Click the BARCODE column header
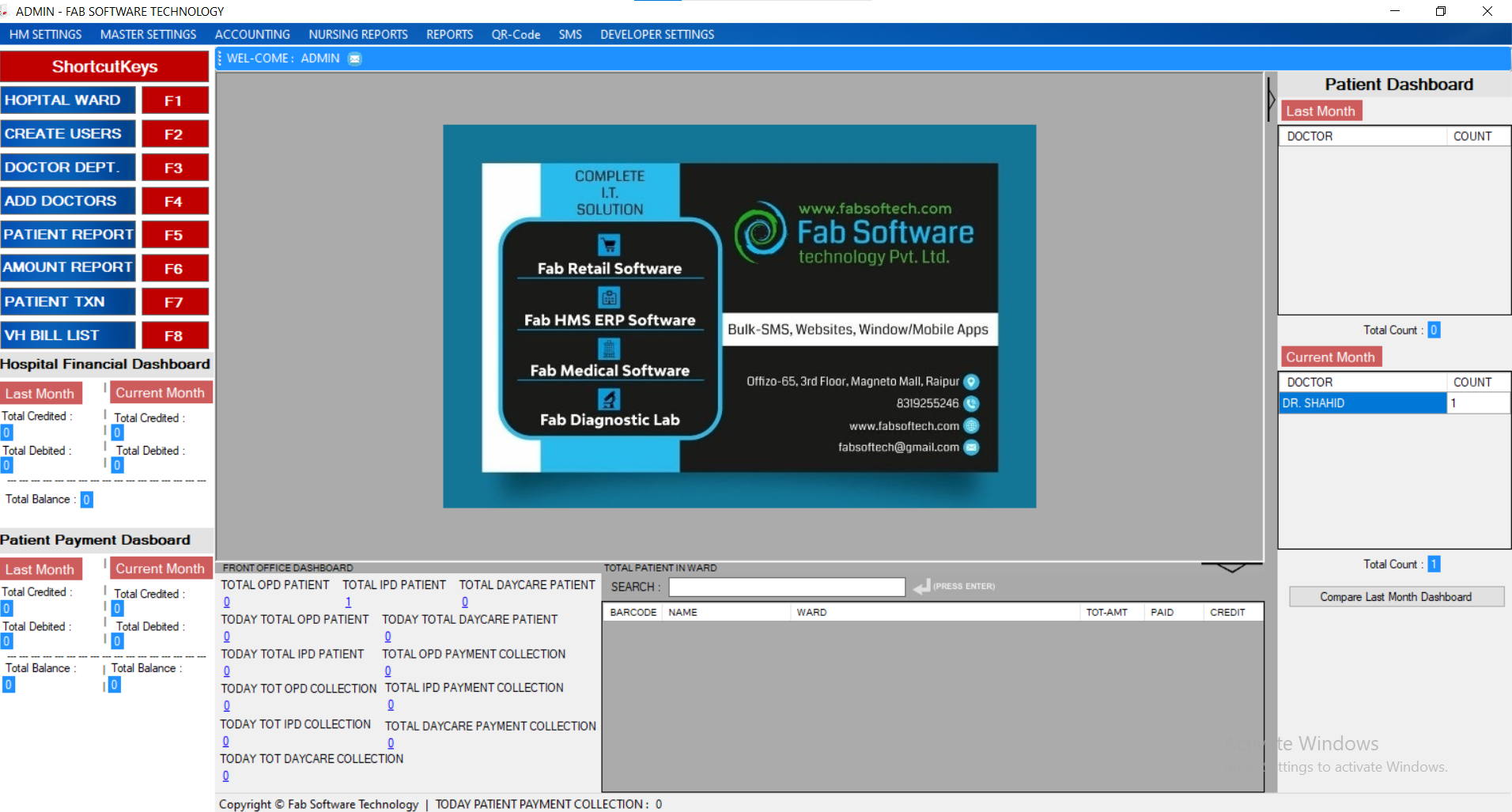1512x812 pixels. click(633, 613)
